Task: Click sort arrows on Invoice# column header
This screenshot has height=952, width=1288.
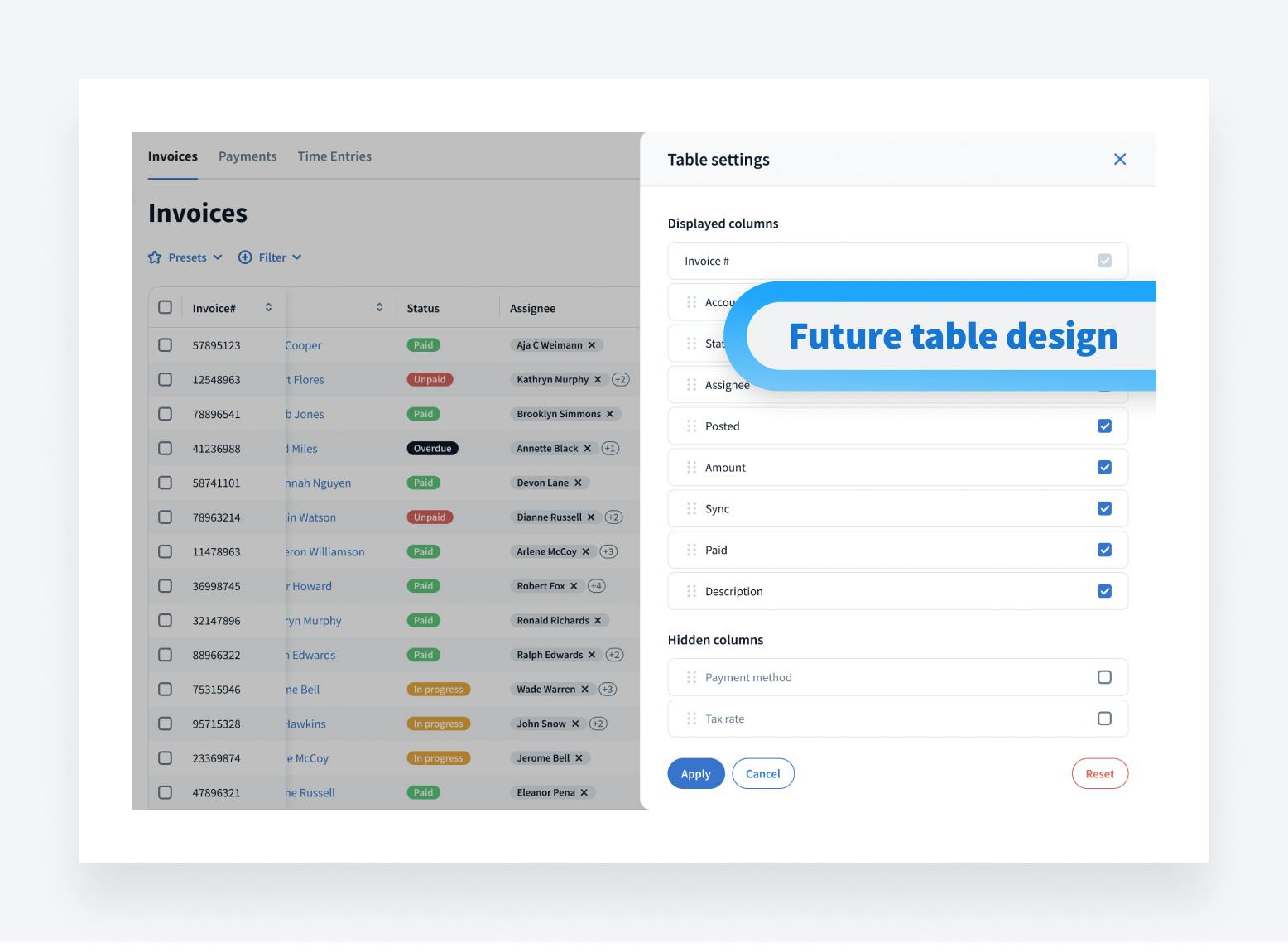Action: (x=268, y=307)
